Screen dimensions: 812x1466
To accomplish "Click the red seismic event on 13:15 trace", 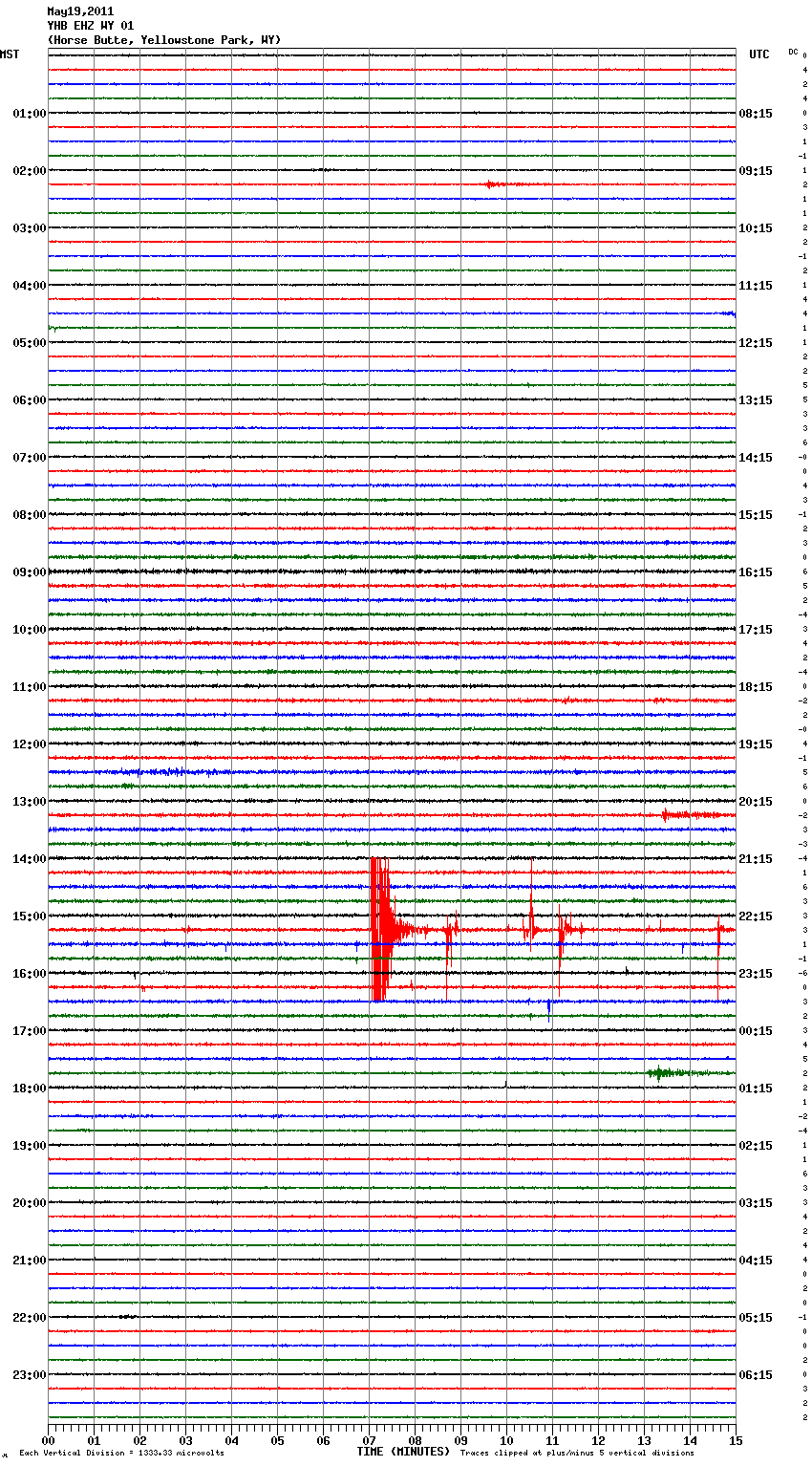I will click(x=693, y=815).
